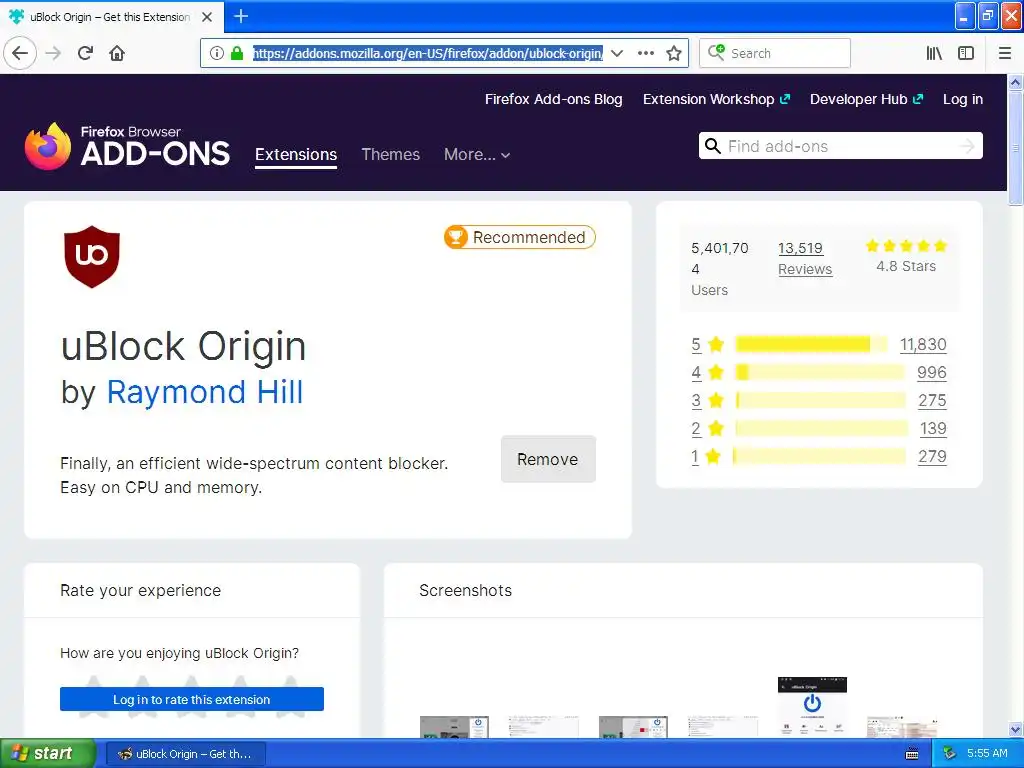This screenshot has height=768, width=1024.
Task: Click the keyboard icon in taskbar
Action: pos(912,754)
